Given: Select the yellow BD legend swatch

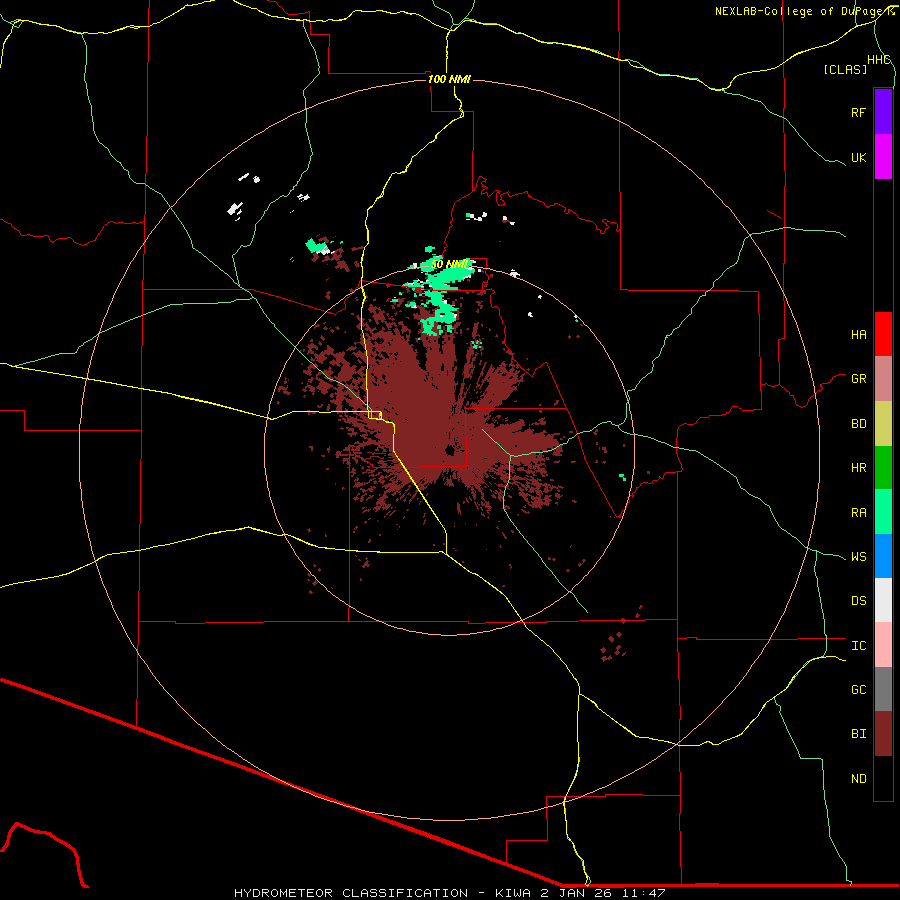Looking at the screenshot, I should 883,424.
